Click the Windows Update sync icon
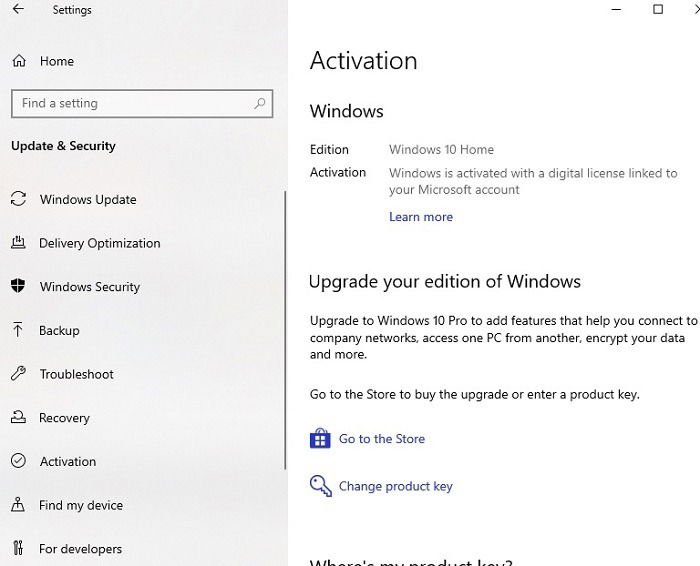 click(18, 199)
